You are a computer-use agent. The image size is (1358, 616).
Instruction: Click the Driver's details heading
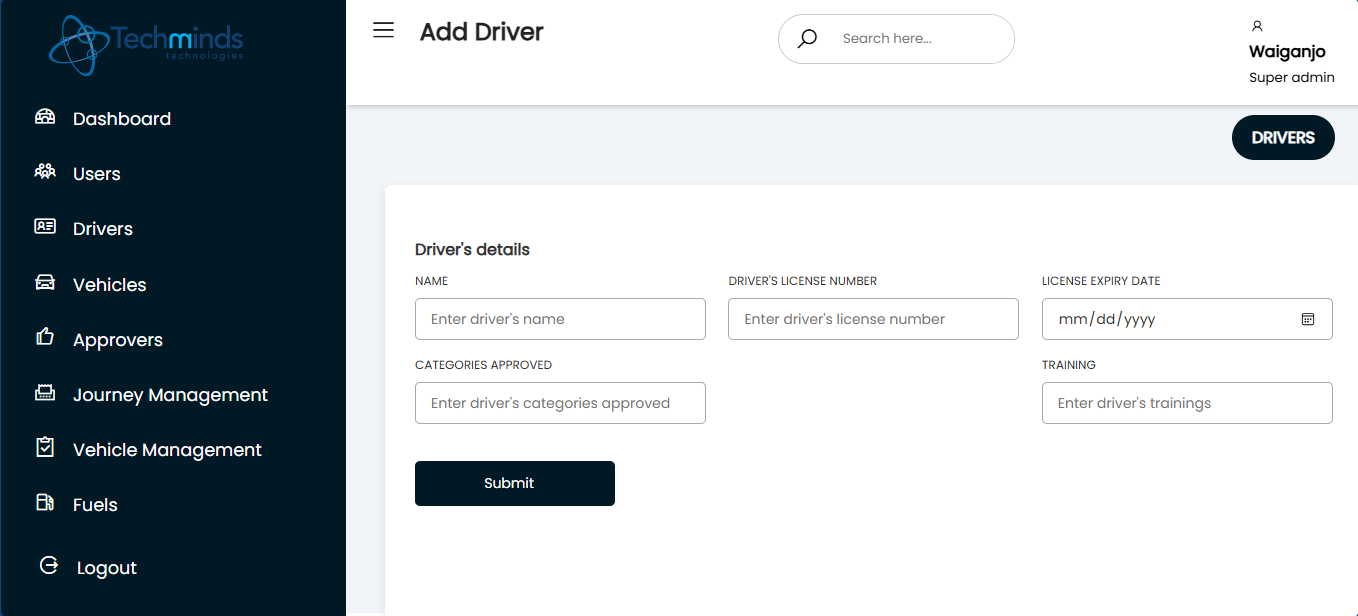(x=472, y=249)
